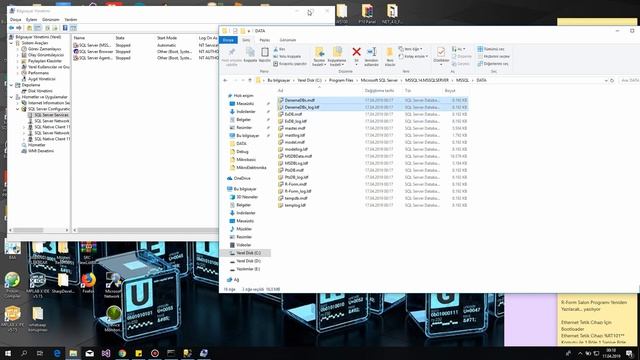
Task: Expand the Olay Görüntüleyicisi tree node
Action: [x=18, y=55]
